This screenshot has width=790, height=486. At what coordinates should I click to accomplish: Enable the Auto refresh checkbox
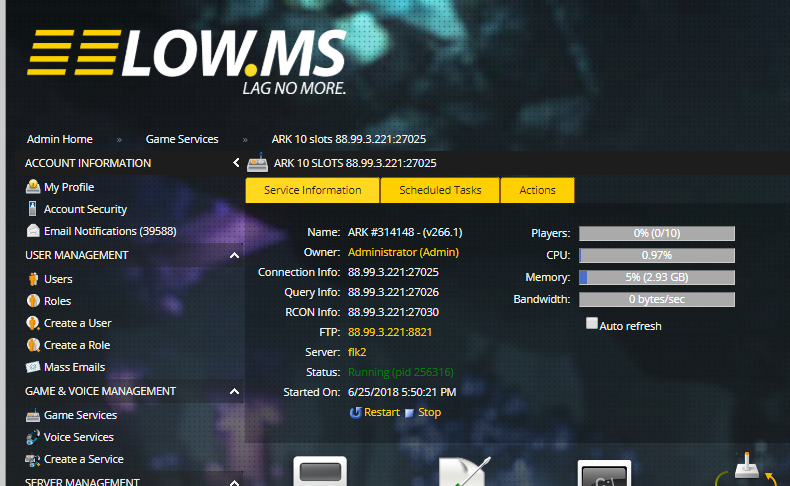point(592,323)
